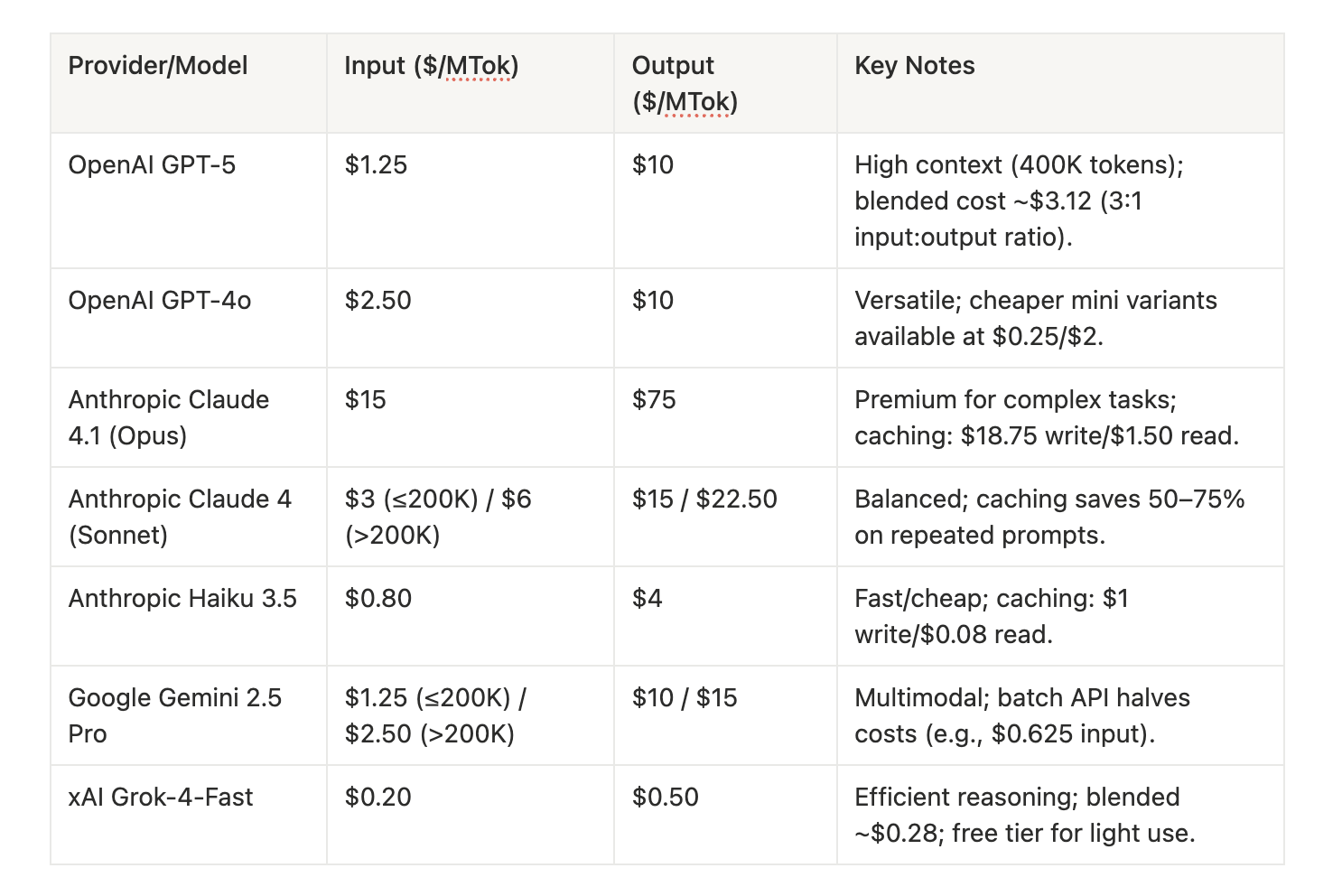This screenshot has width=1342, height=896.
Task: Select the Google Gemini 2.5 Pro cell
Action: 175,715
